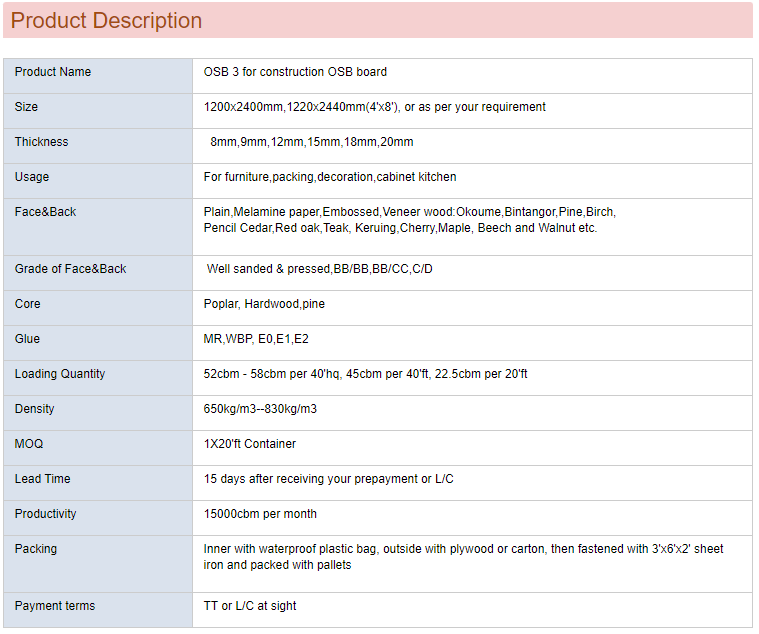This screenshot has width=759, height=634.
Task: Click the Face&Back row label
Action: [45, 212]
